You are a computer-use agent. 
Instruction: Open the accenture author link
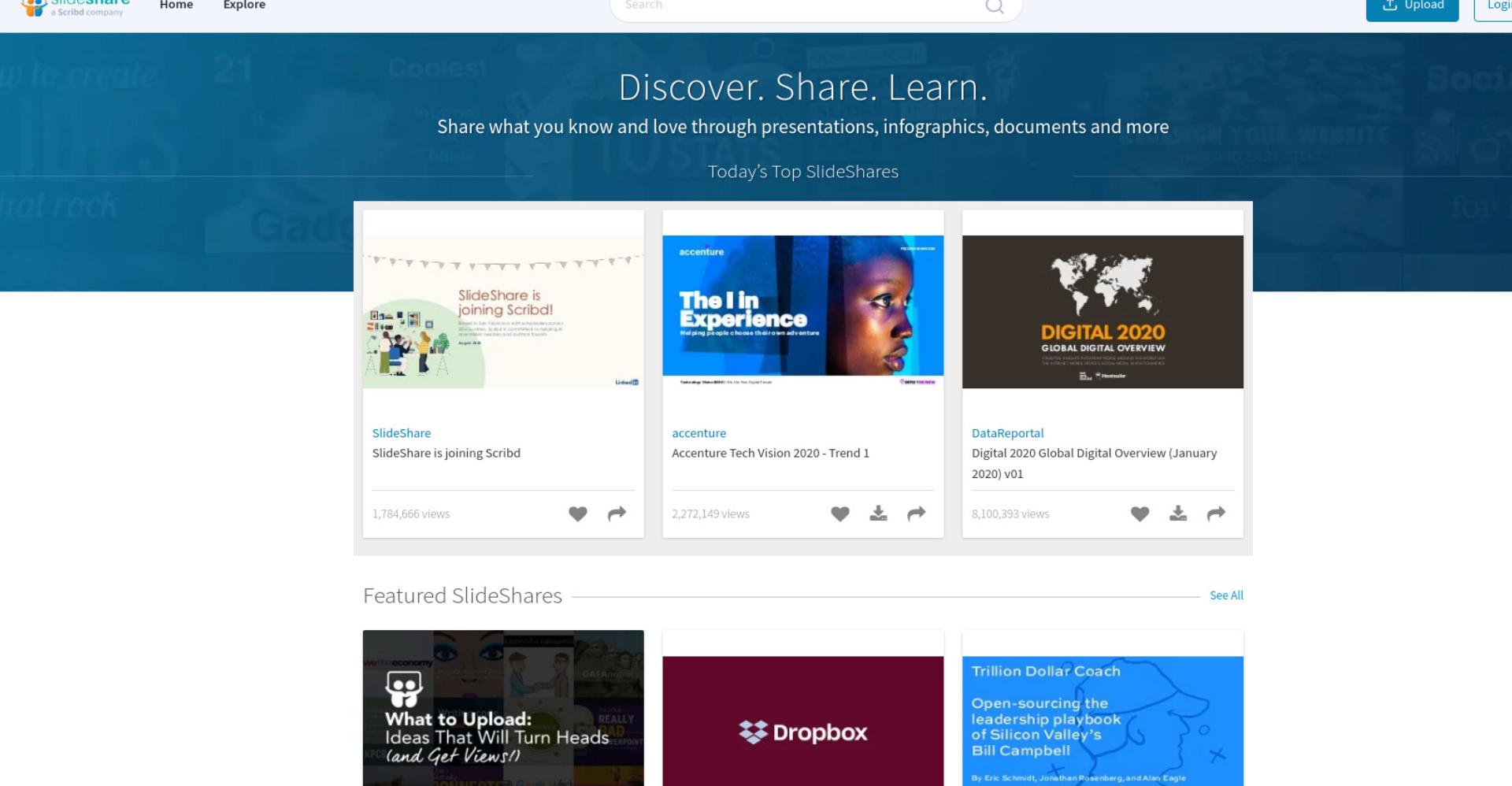(699, 433)
